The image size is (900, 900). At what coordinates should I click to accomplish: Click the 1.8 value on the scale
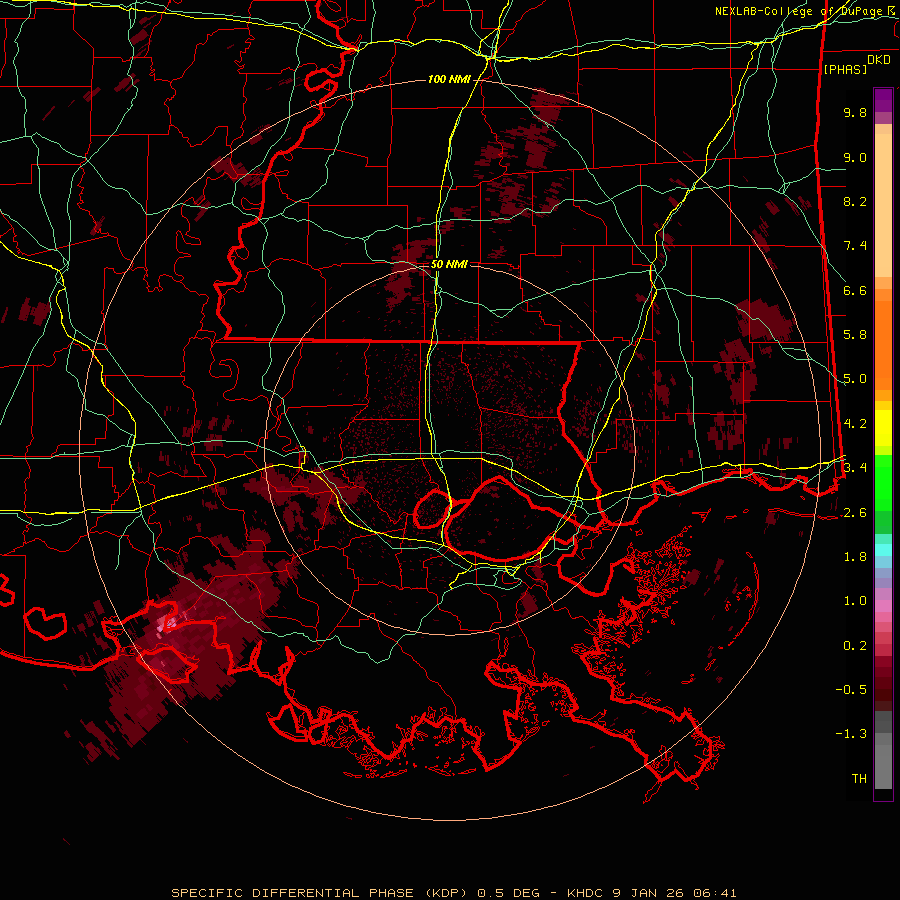(x=855, y=557)
